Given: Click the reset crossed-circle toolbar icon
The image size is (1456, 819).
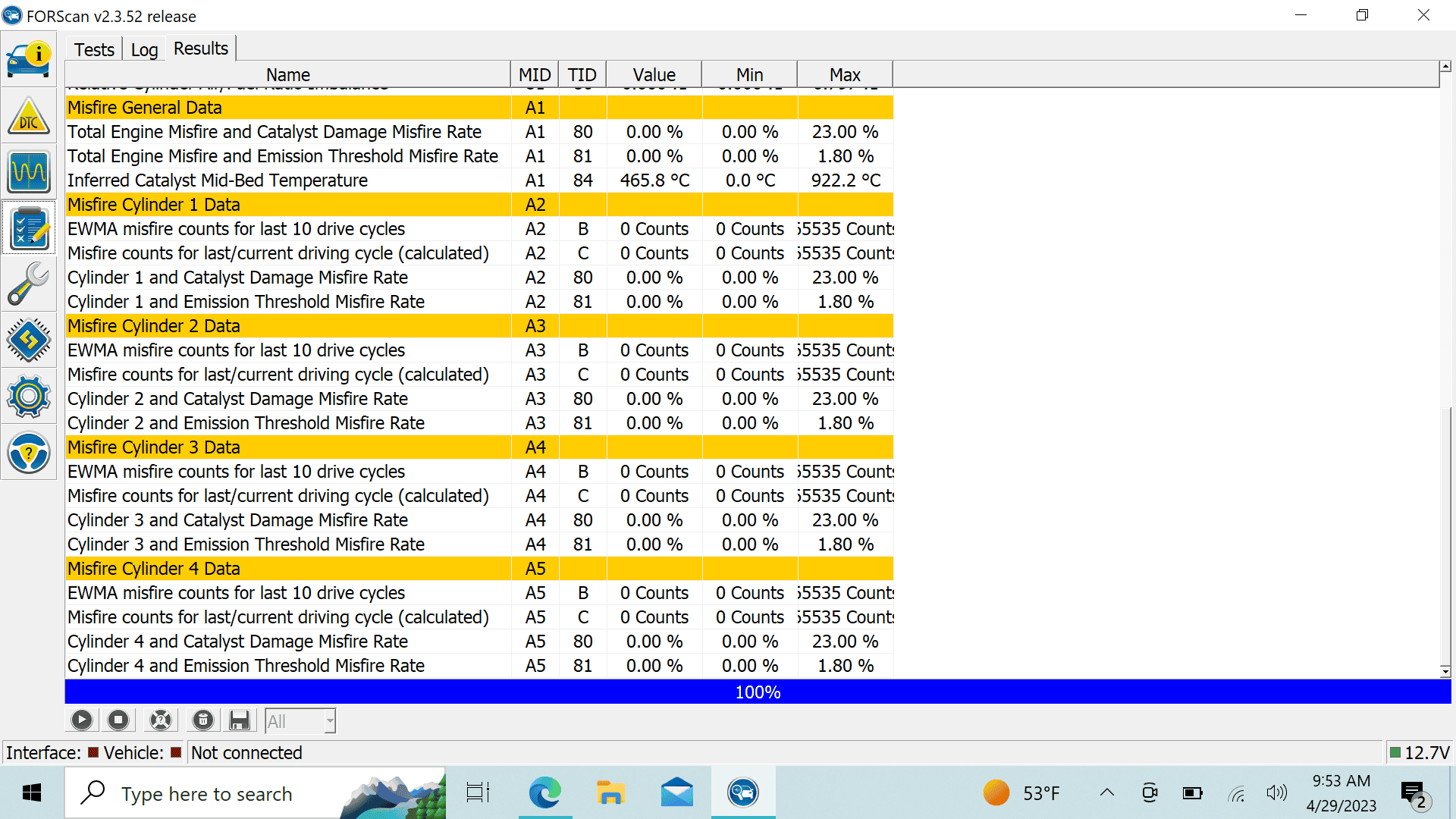Looking at the screenshot, I should (x=161, y=720).
